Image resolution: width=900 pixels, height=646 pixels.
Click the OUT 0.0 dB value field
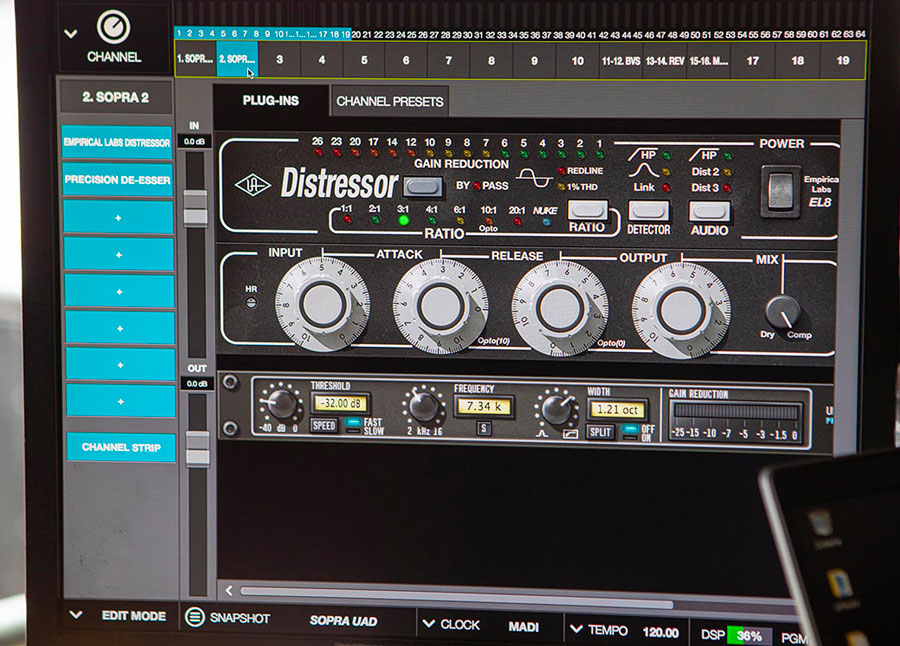[197, 384]
